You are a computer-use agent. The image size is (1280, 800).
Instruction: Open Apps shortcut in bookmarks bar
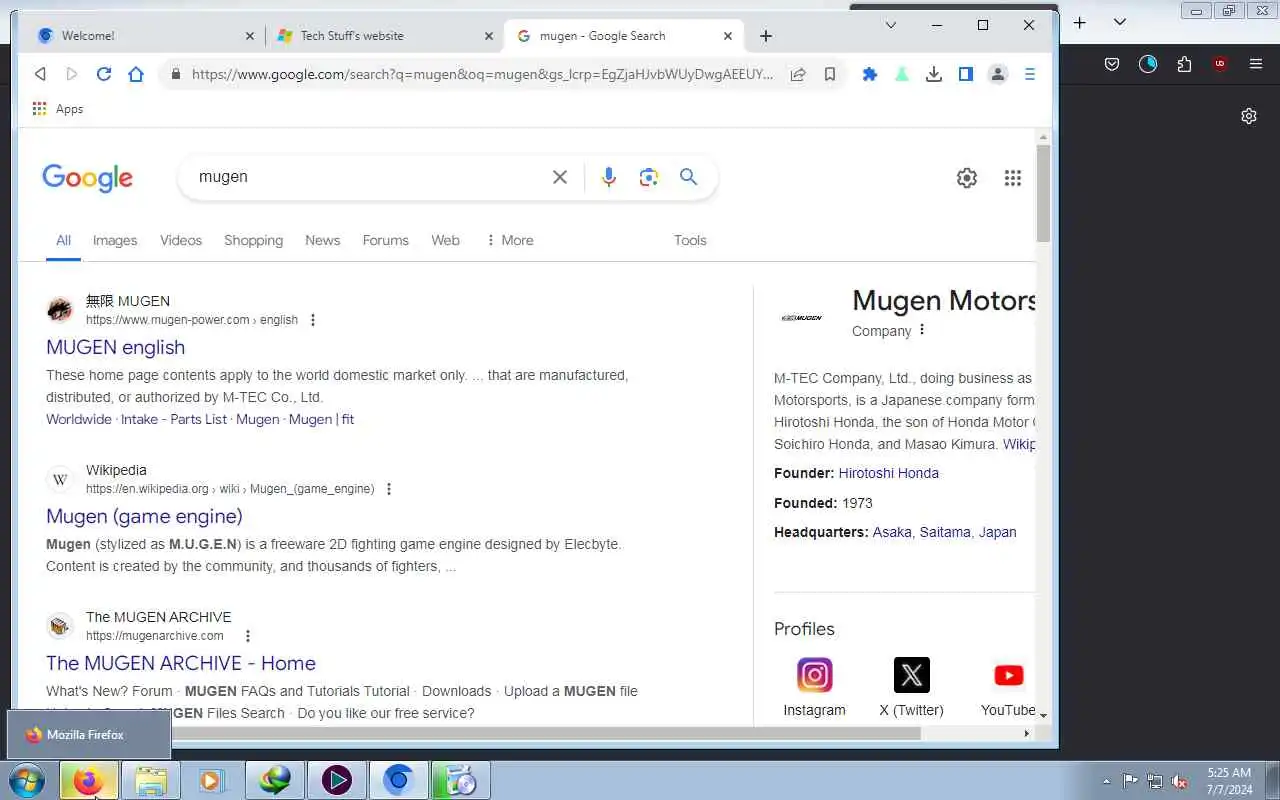(57, 109)
